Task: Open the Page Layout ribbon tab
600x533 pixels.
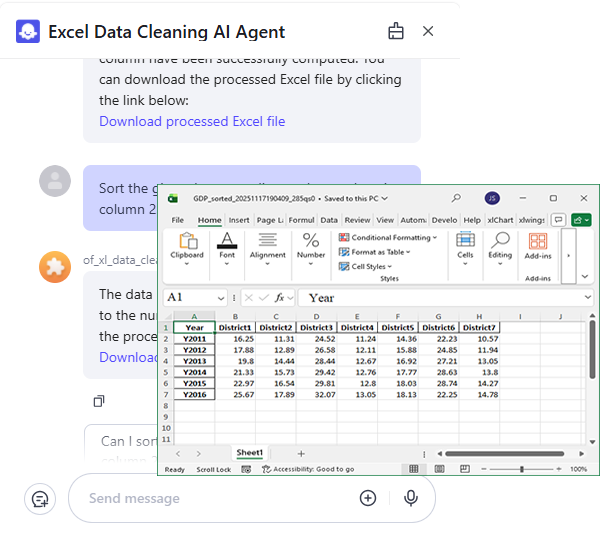Action: click(x=270, y=220)
